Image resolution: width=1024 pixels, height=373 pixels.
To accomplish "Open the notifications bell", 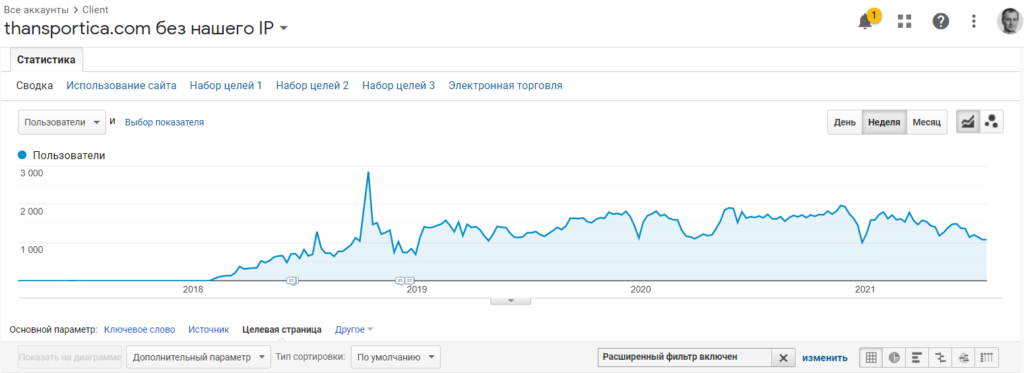I will (x=866, y=22).
